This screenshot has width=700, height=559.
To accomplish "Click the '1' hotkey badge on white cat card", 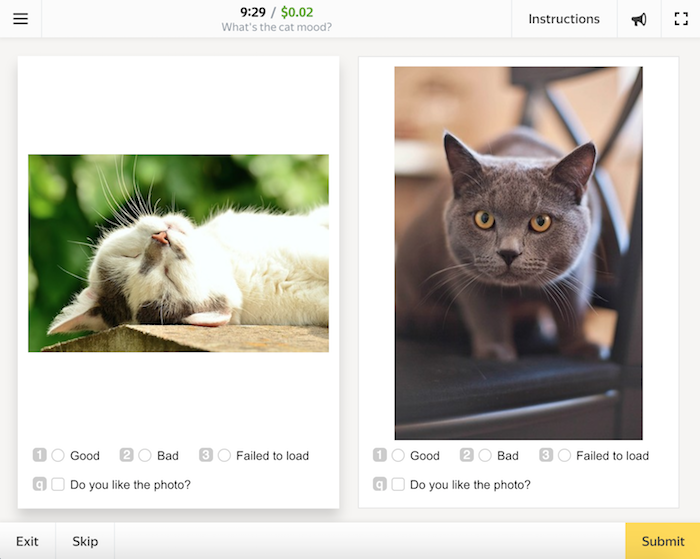I will (39, 455).
